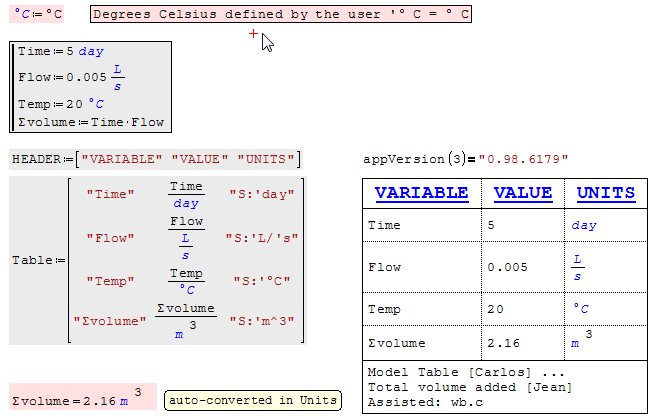Click the 'Degrees Celsius defined by the user' text box
This screenshot has height=420, width=653.
coord(280,14)
